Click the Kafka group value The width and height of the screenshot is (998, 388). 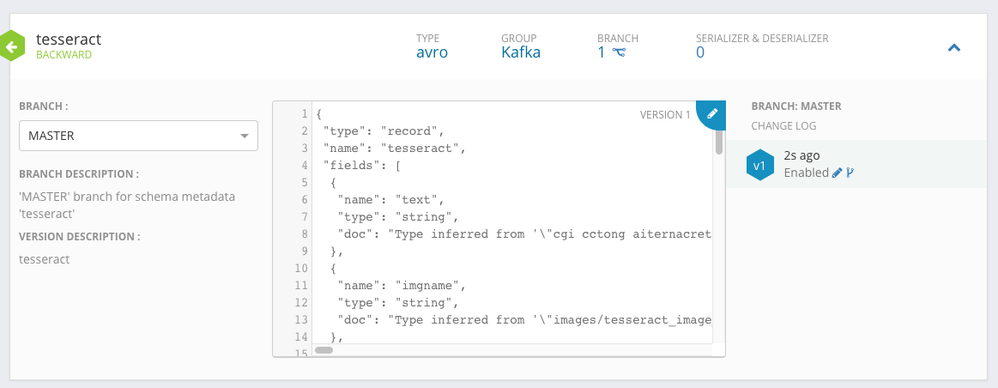[521, 52]
